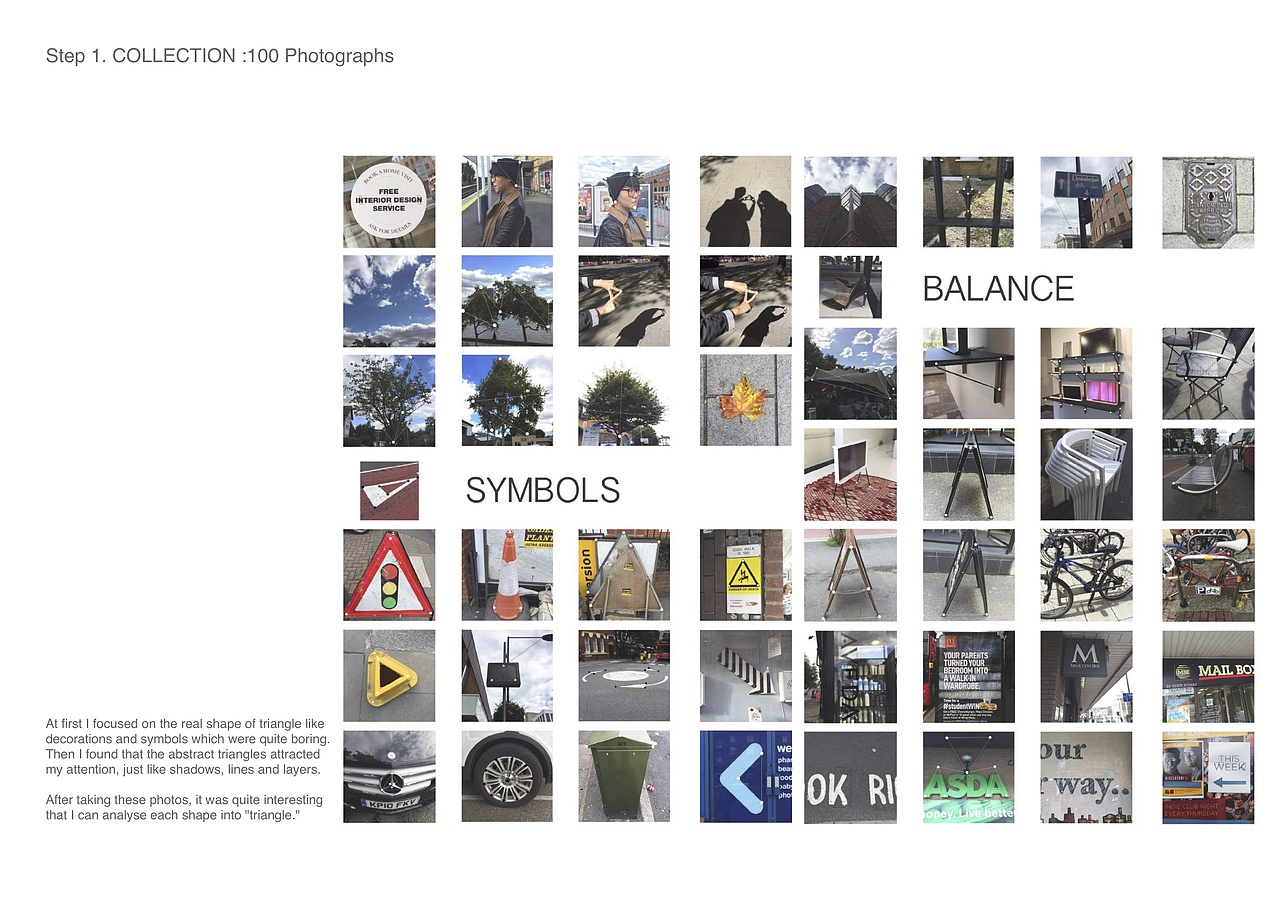Select the drinks fridge shelves photo
The image size is (1280, 905).
[x=850, y=676]
